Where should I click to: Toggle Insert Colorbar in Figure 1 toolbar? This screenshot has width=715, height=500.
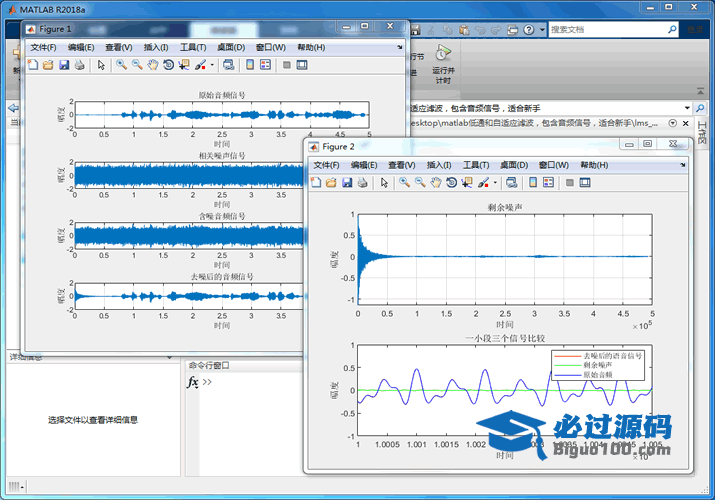point(249,65)
